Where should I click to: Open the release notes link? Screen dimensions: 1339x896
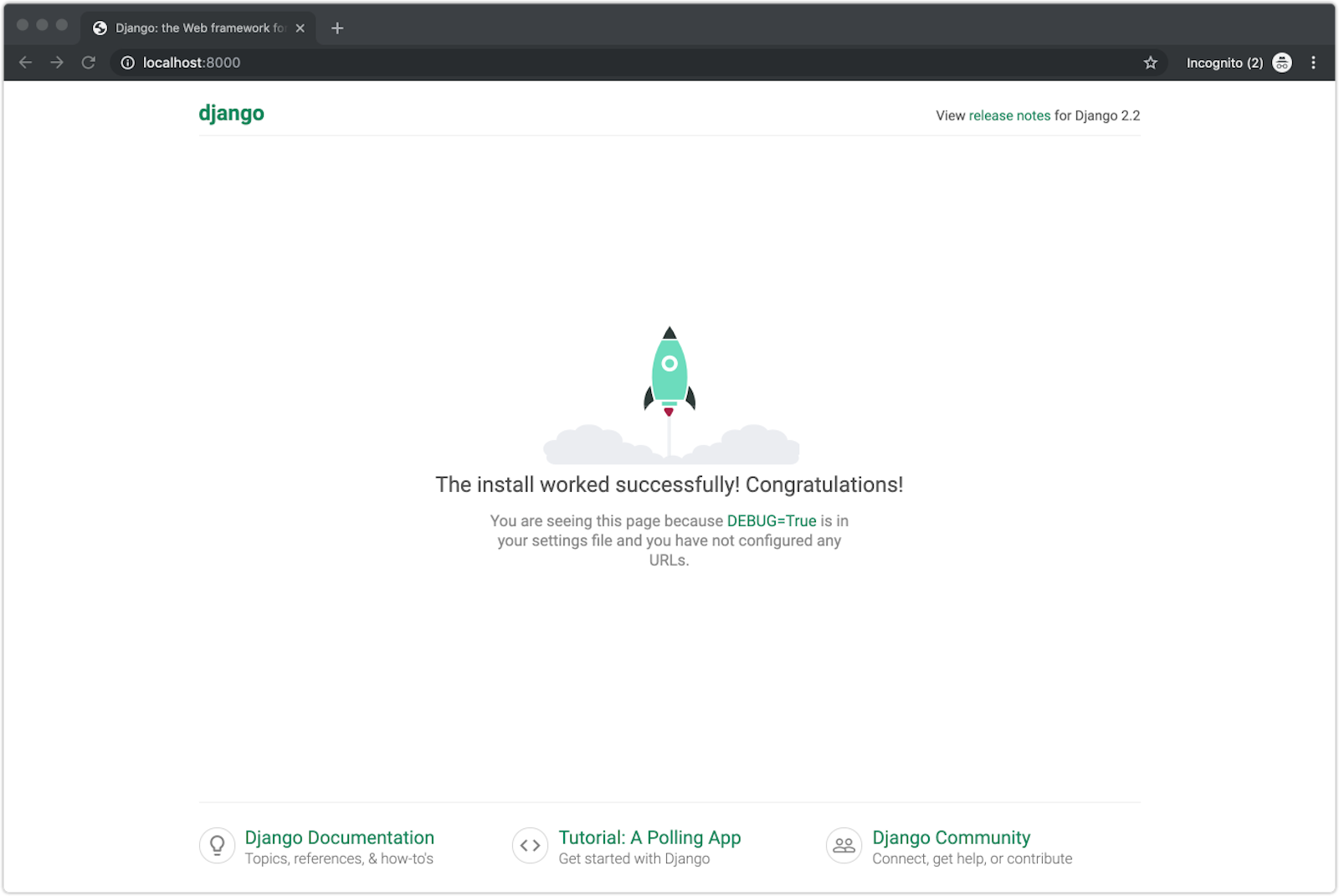(x=1009, y=115)
